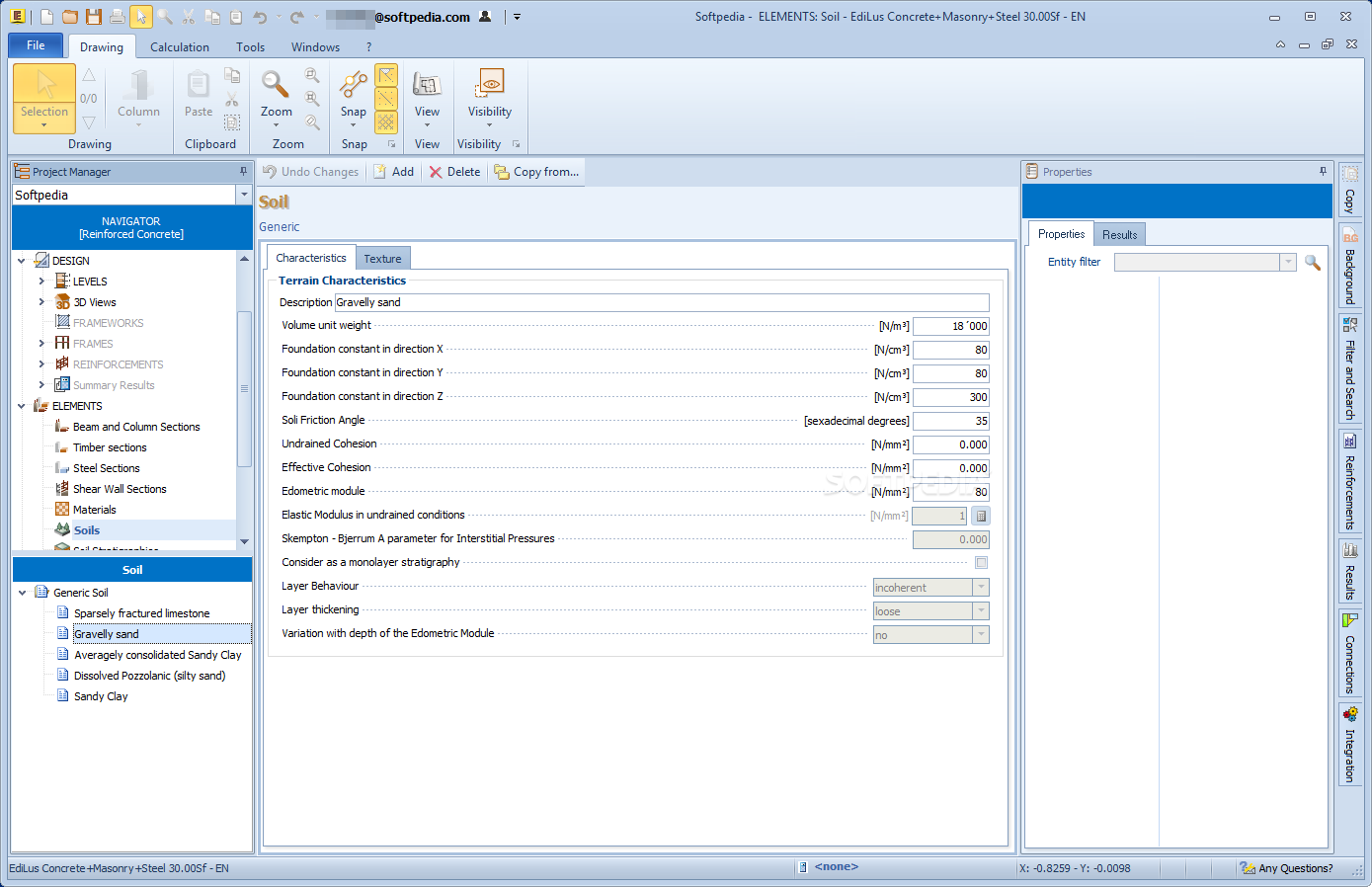This screenshot has height=887, width=1372.
Task: Click the Description field with Gravelly sand
Action: (662, 302)
